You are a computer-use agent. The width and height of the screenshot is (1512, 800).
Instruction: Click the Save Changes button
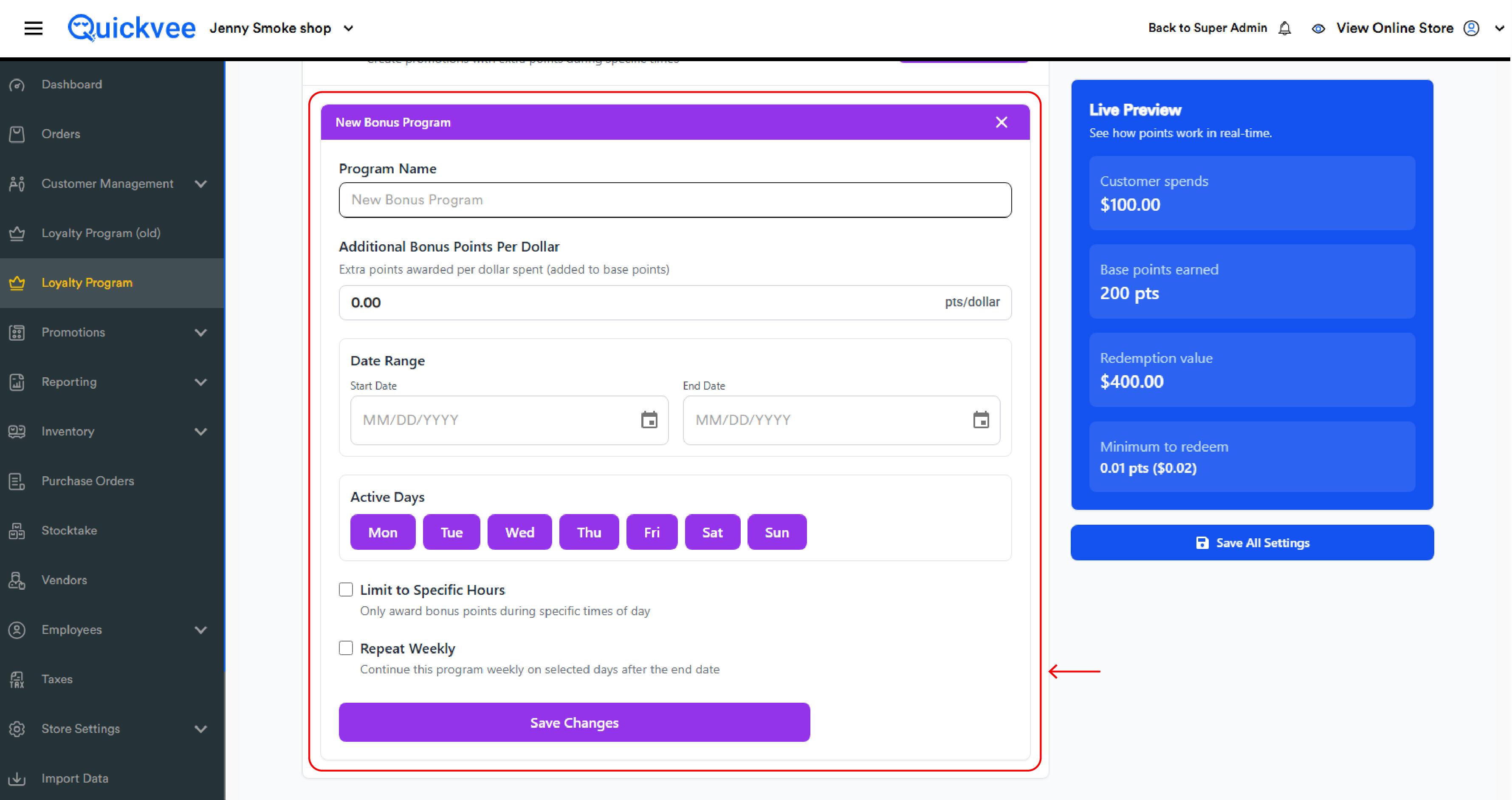574,723
